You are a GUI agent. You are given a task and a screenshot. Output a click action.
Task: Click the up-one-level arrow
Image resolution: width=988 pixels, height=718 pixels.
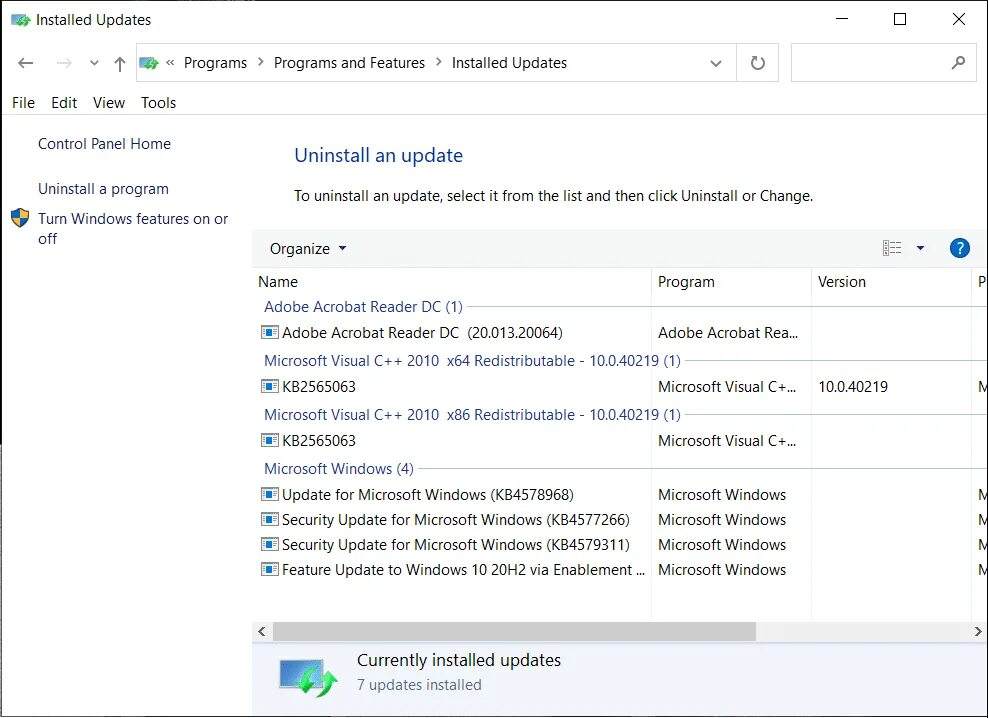[x=120, y=63]
